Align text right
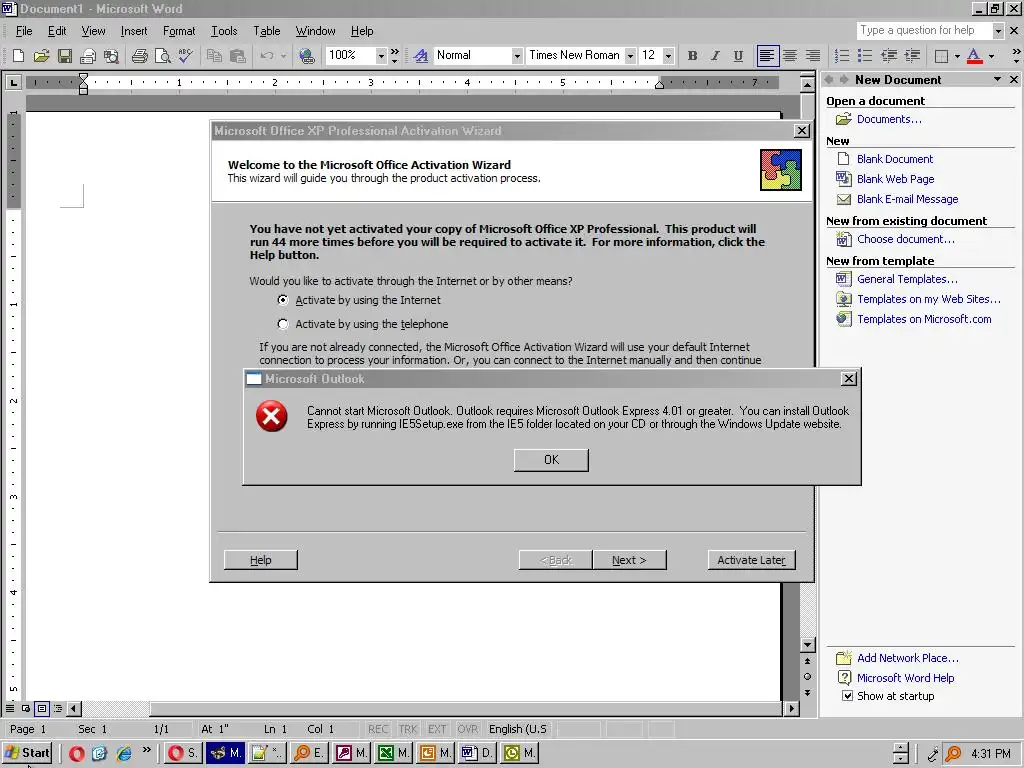This screenshot has width=1024, height=768. (x=812, y=56)
